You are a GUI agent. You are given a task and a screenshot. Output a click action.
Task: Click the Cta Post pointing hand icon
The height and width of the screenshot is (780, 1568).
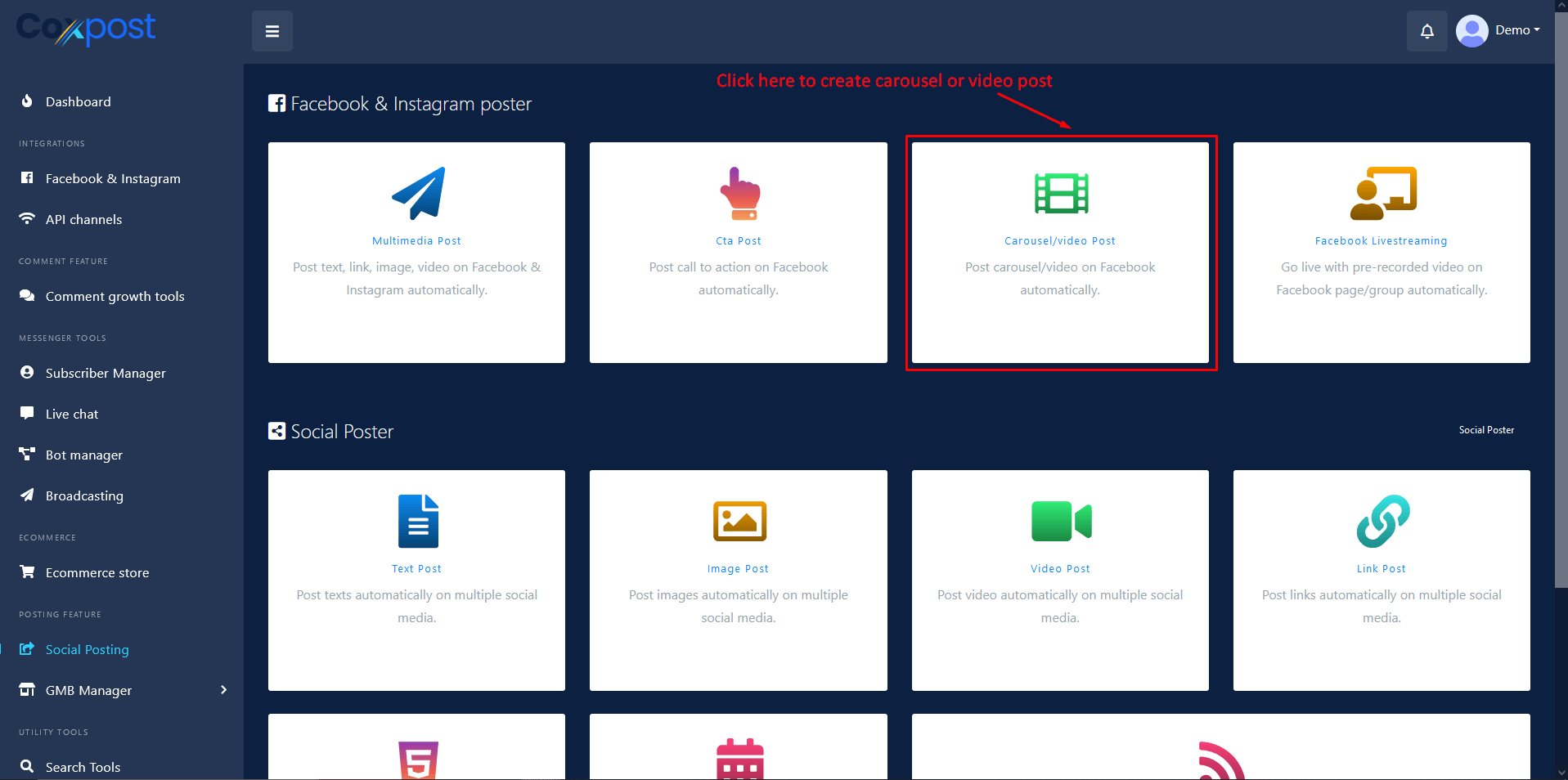pos(739,194)
